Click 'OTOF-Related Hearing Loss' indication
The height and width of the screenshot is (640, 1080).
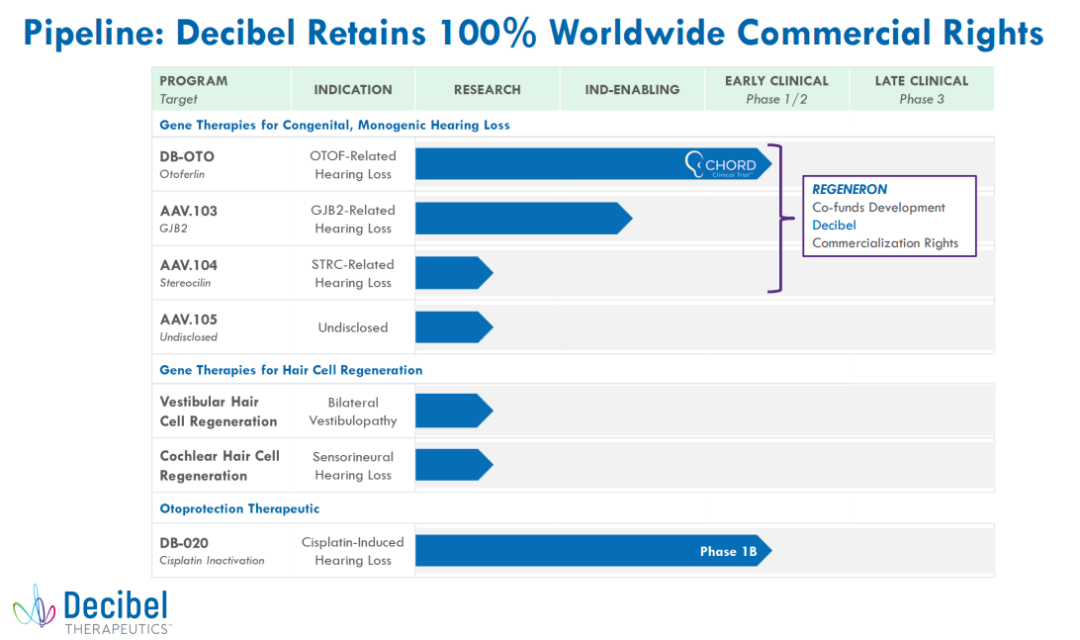[353, 165]
